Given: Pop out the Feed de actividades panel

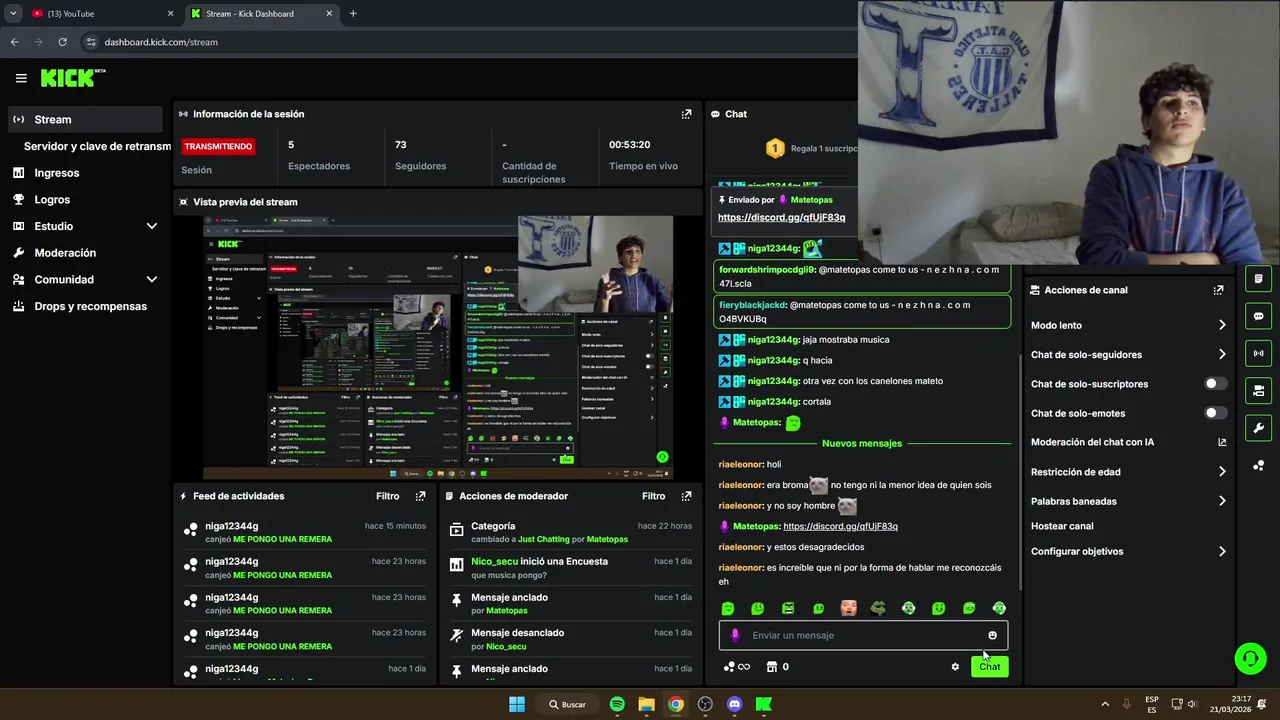Looking at the screenshot, I should coord(420,496).
